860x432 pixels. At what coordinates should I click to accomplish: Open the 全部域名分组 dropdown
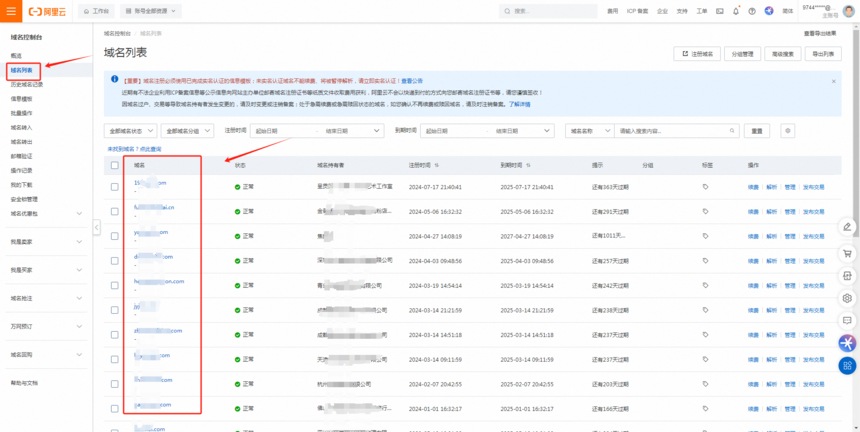pyautogui.click(x=187, y=131)
